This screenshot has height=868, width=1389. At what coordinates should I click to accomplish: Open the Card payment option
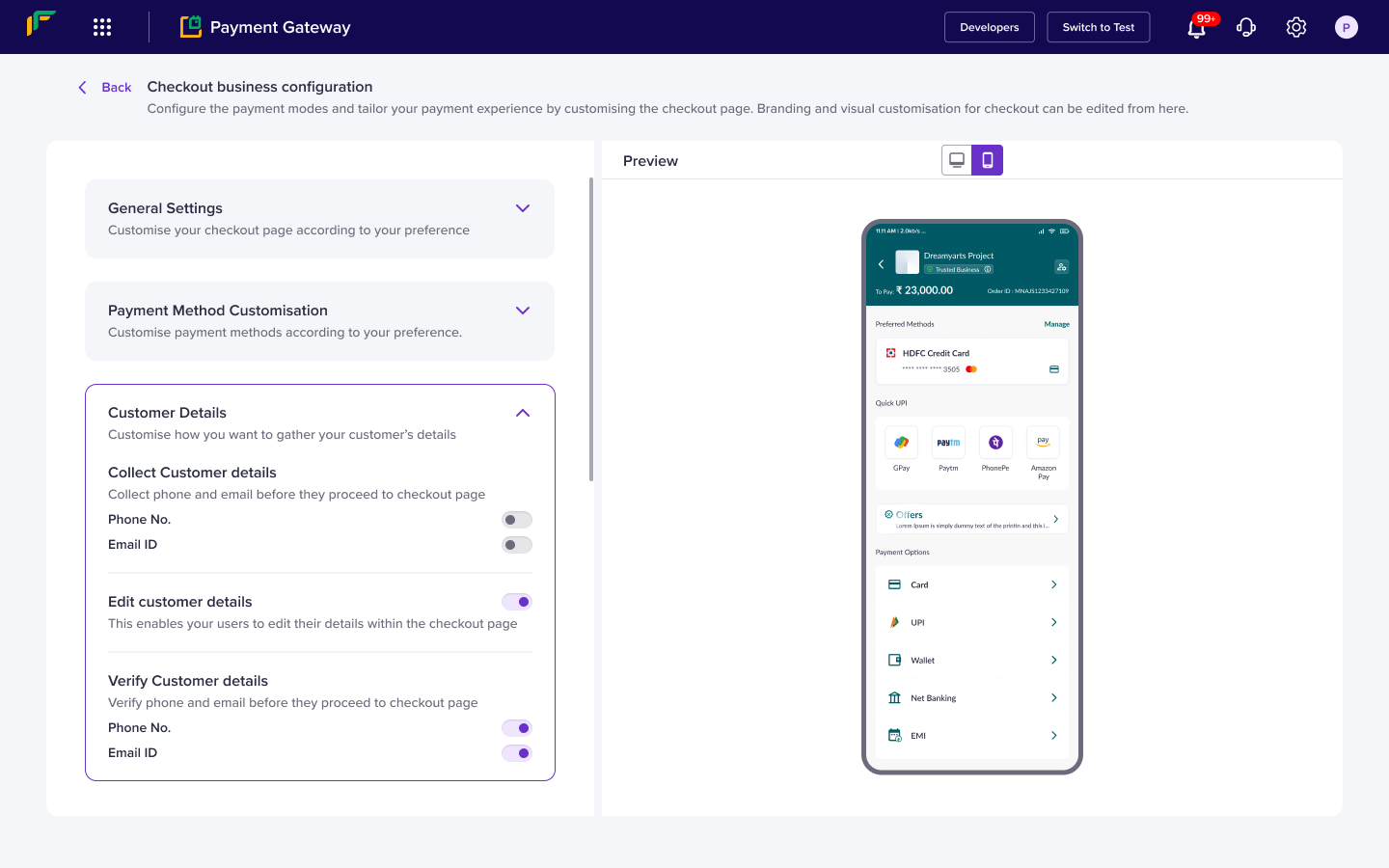(971, 584)
